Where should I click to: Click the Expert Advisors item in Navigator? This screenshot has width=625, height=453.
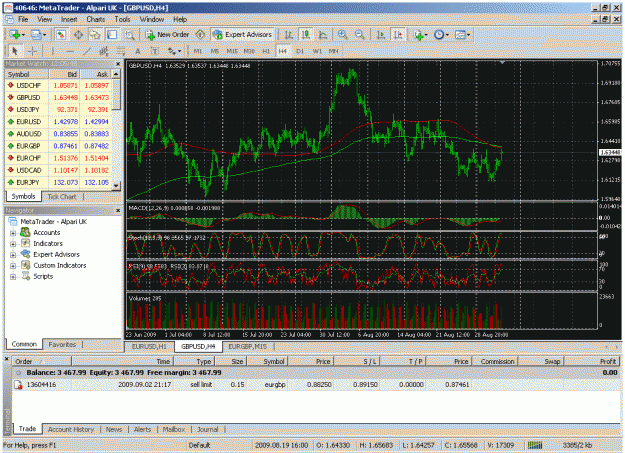pos(51,254)
